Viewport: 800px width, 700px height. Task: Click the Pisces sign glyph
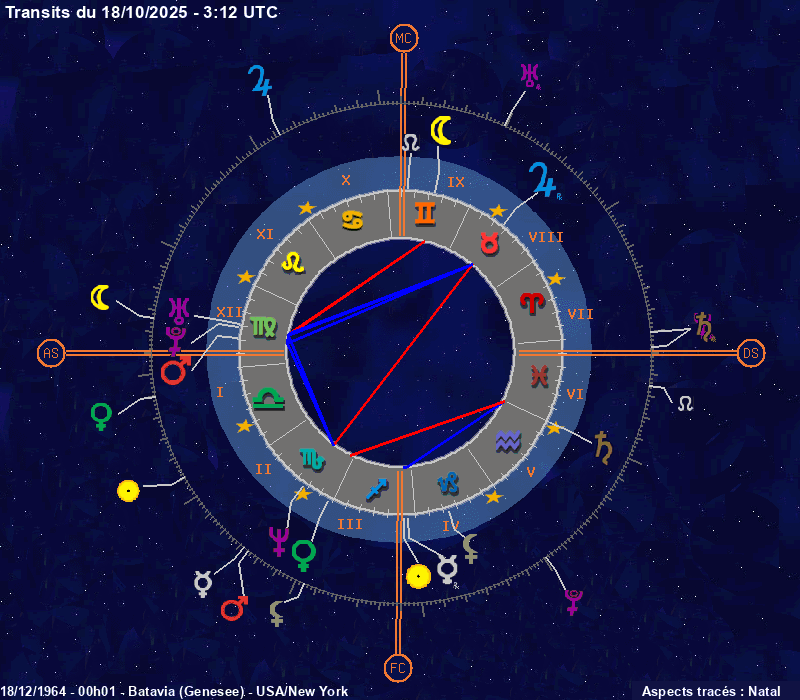point(539,376)
